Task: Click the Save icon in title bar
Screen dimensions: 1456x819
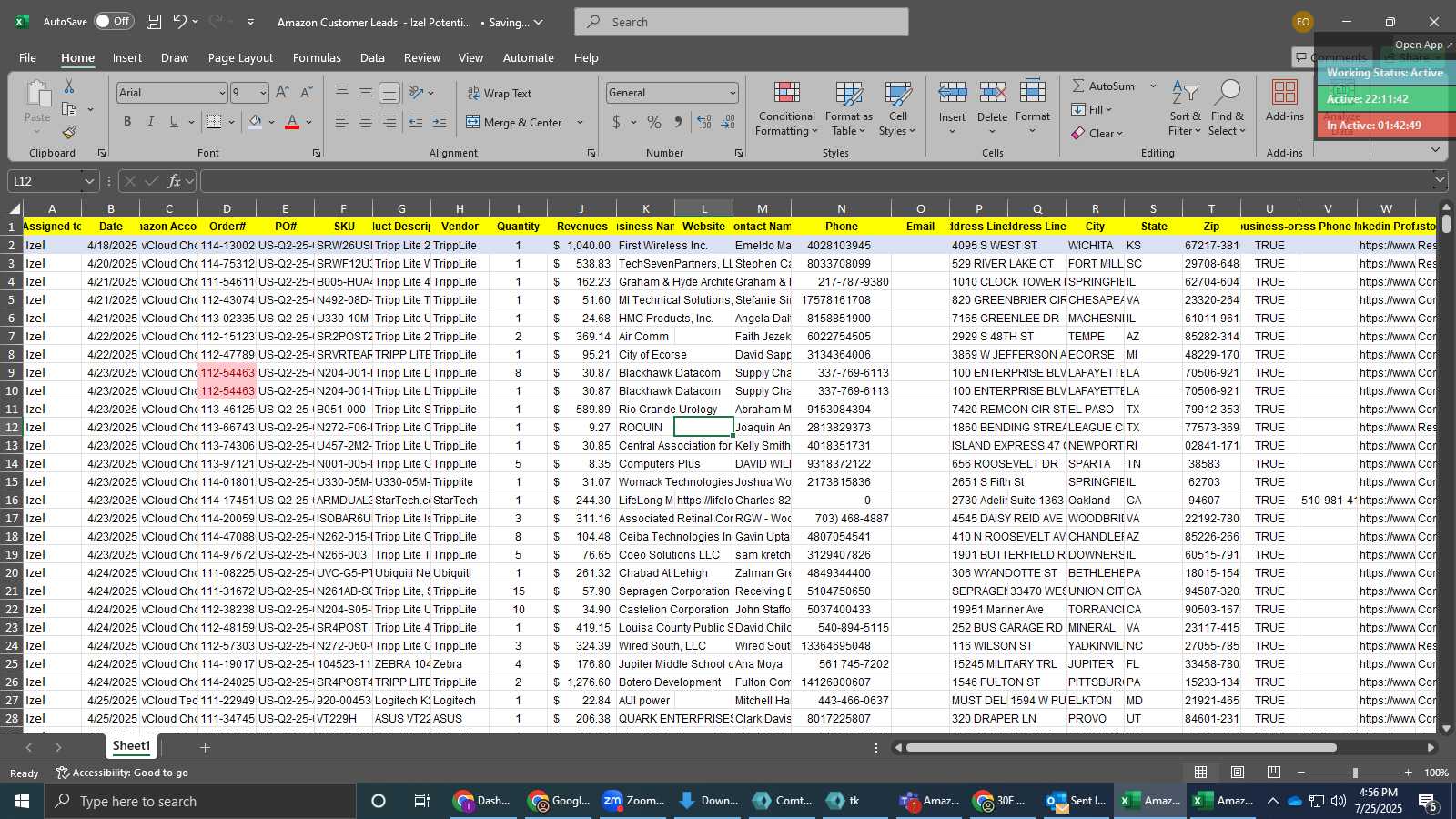Action: [154, 22]
